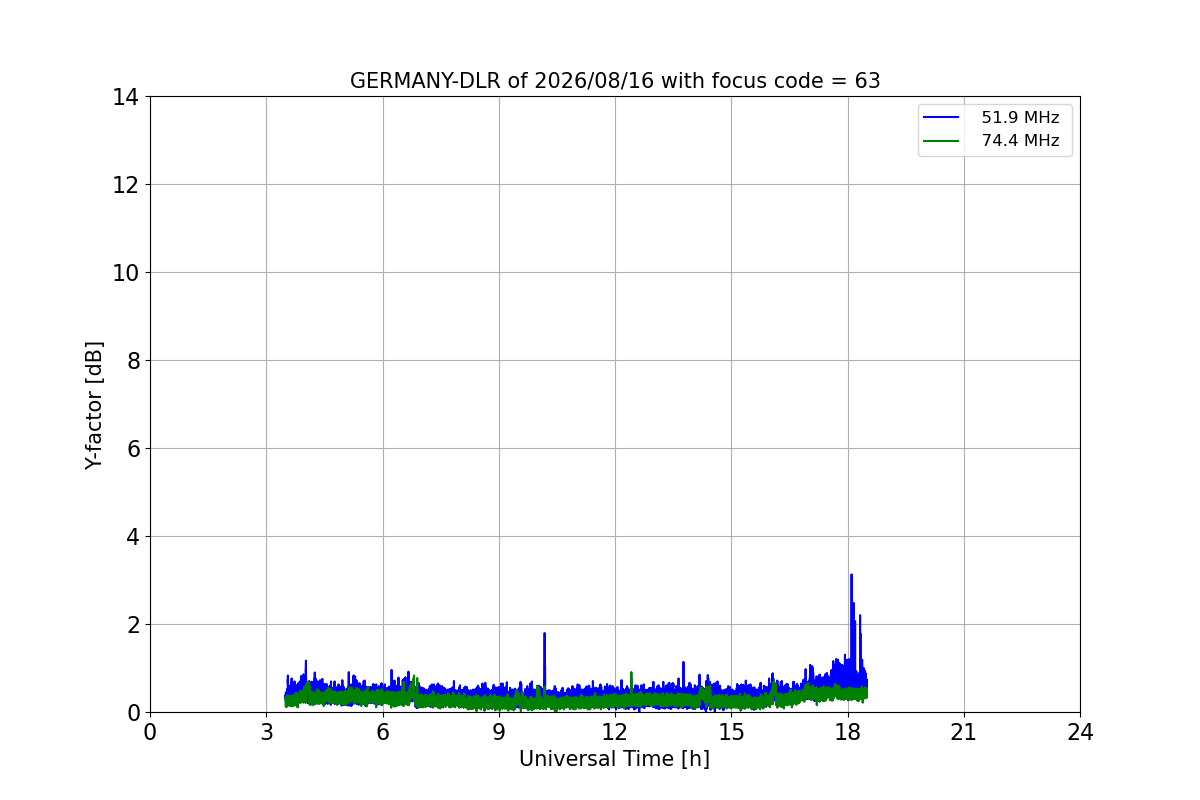This screenshot has width=1200, height=800.
Task: Click the Y-factor [dB] axis label
Action: (94, 404)
